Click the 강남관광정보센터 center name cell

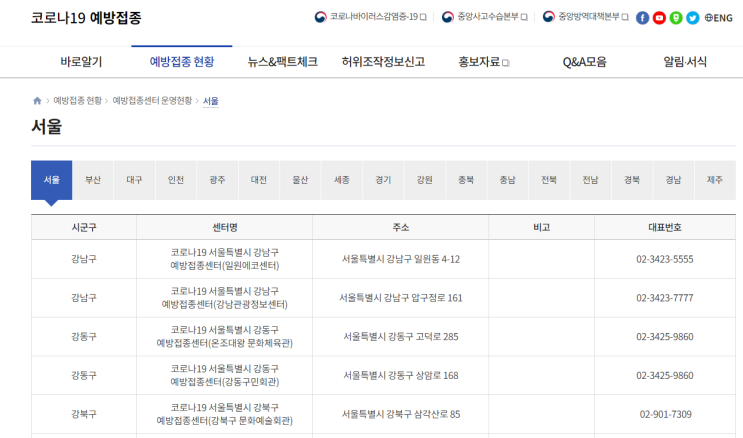pos(225,298)
